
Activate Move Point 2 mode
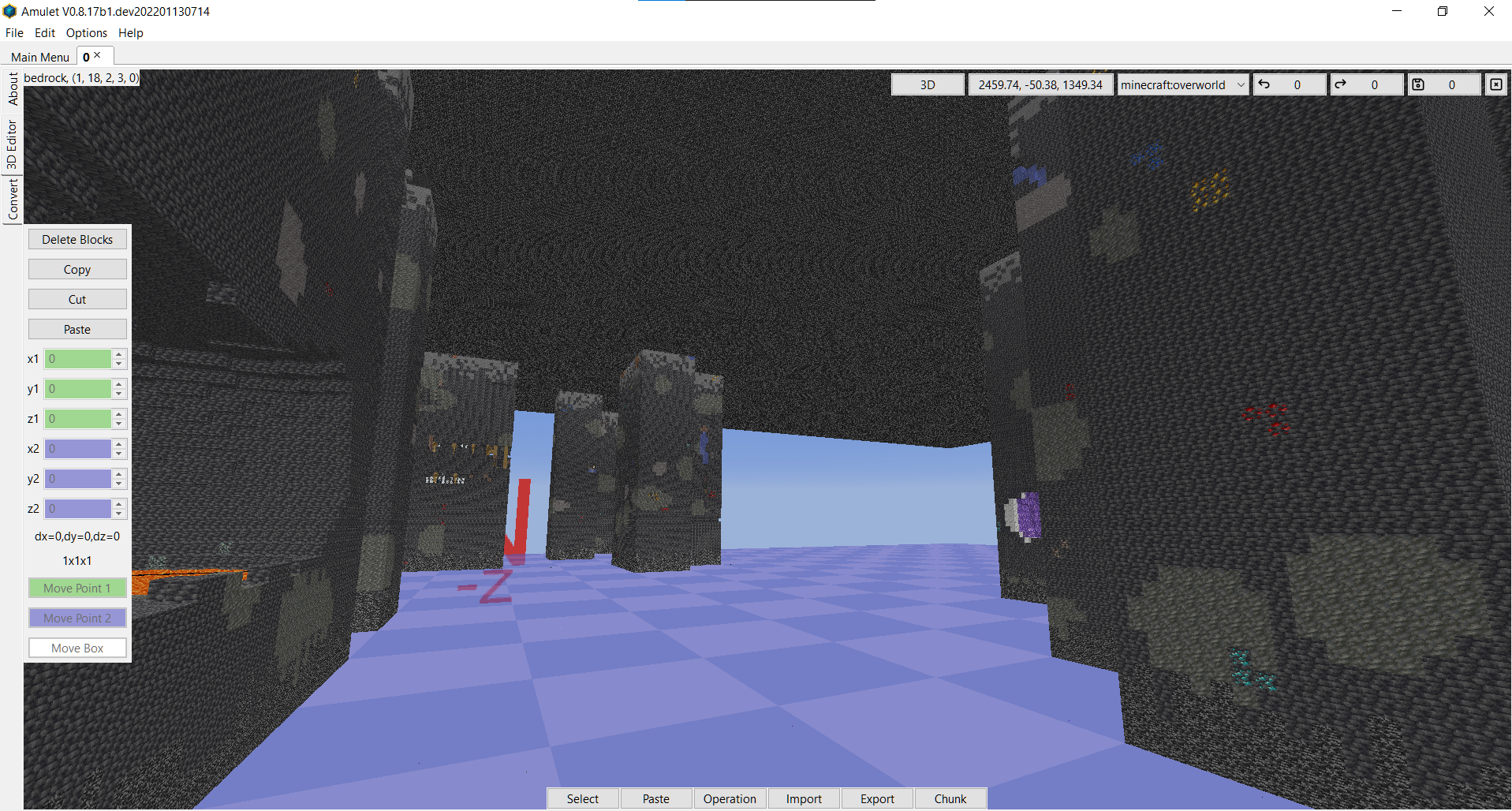click(x=77, y=618)
